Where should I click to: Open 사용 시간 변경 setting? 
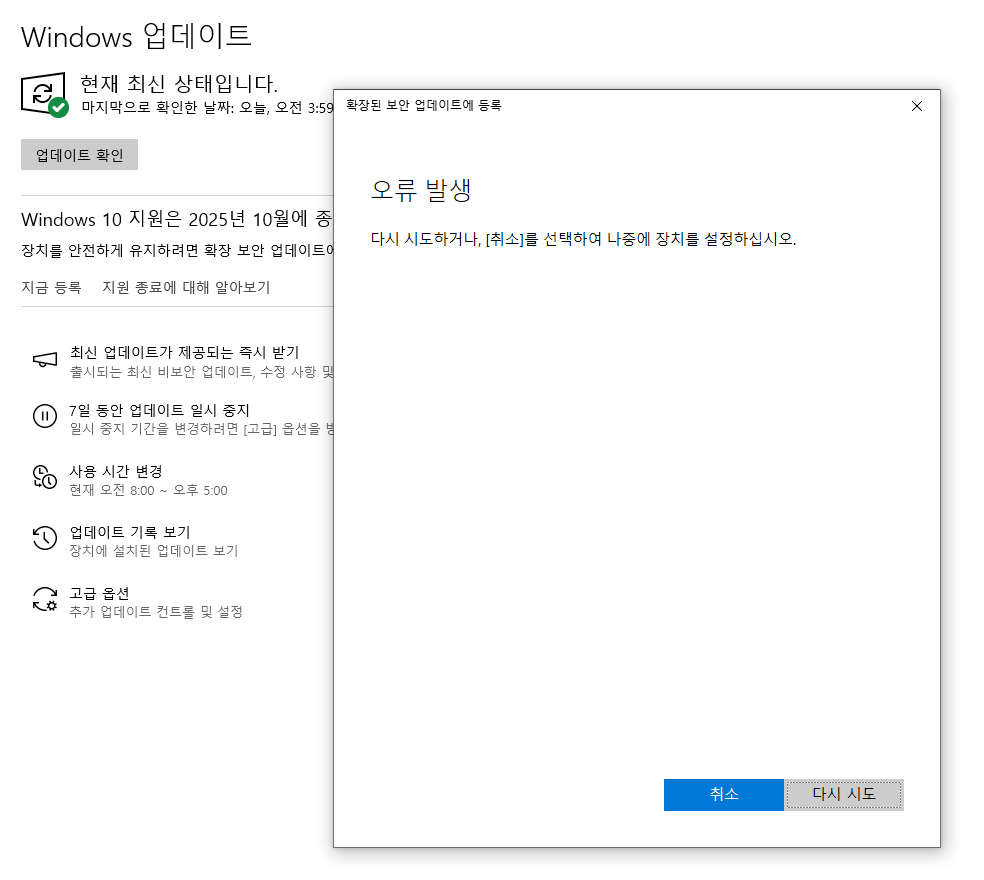click(x=115, y=471)
